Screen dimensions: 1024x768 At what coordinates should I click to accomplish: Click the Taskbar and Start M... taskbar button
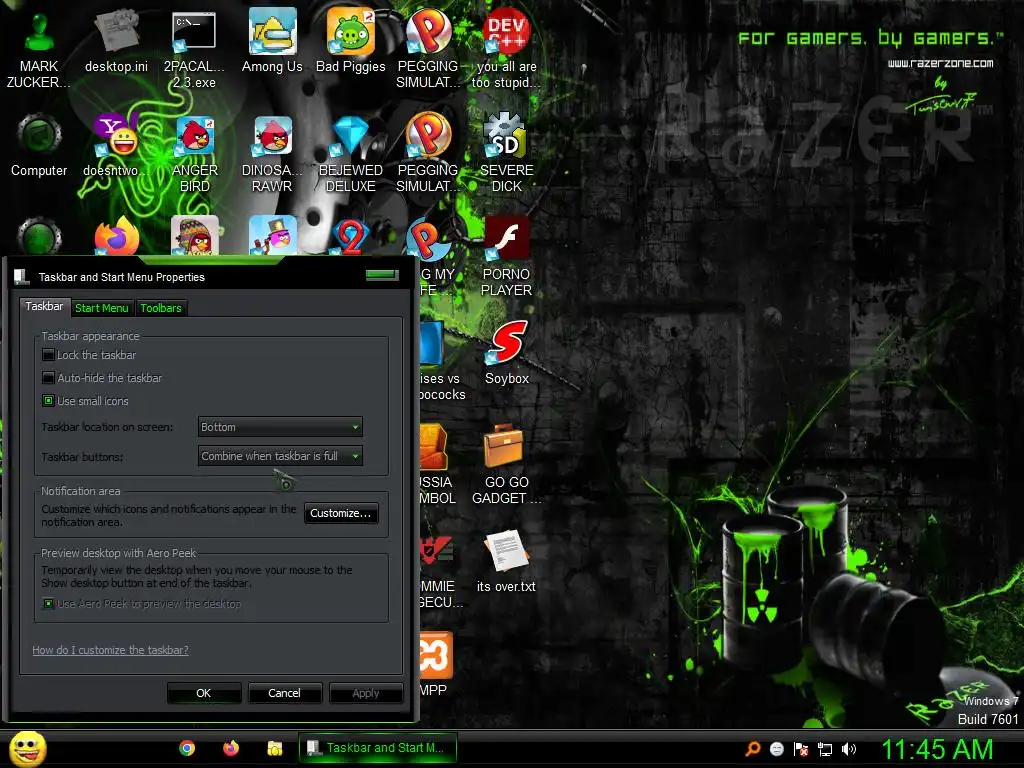point(377,748)
